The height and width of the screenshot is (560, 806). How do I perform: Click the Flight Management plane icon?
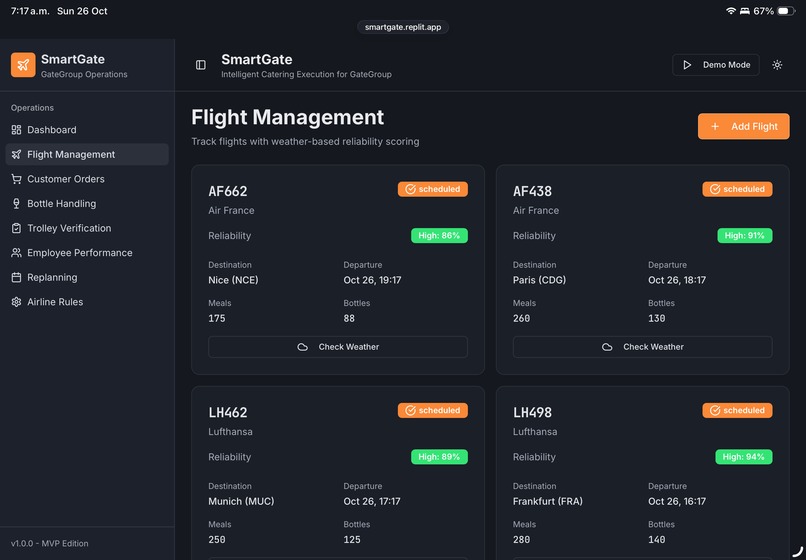click(x=16, y=154)
